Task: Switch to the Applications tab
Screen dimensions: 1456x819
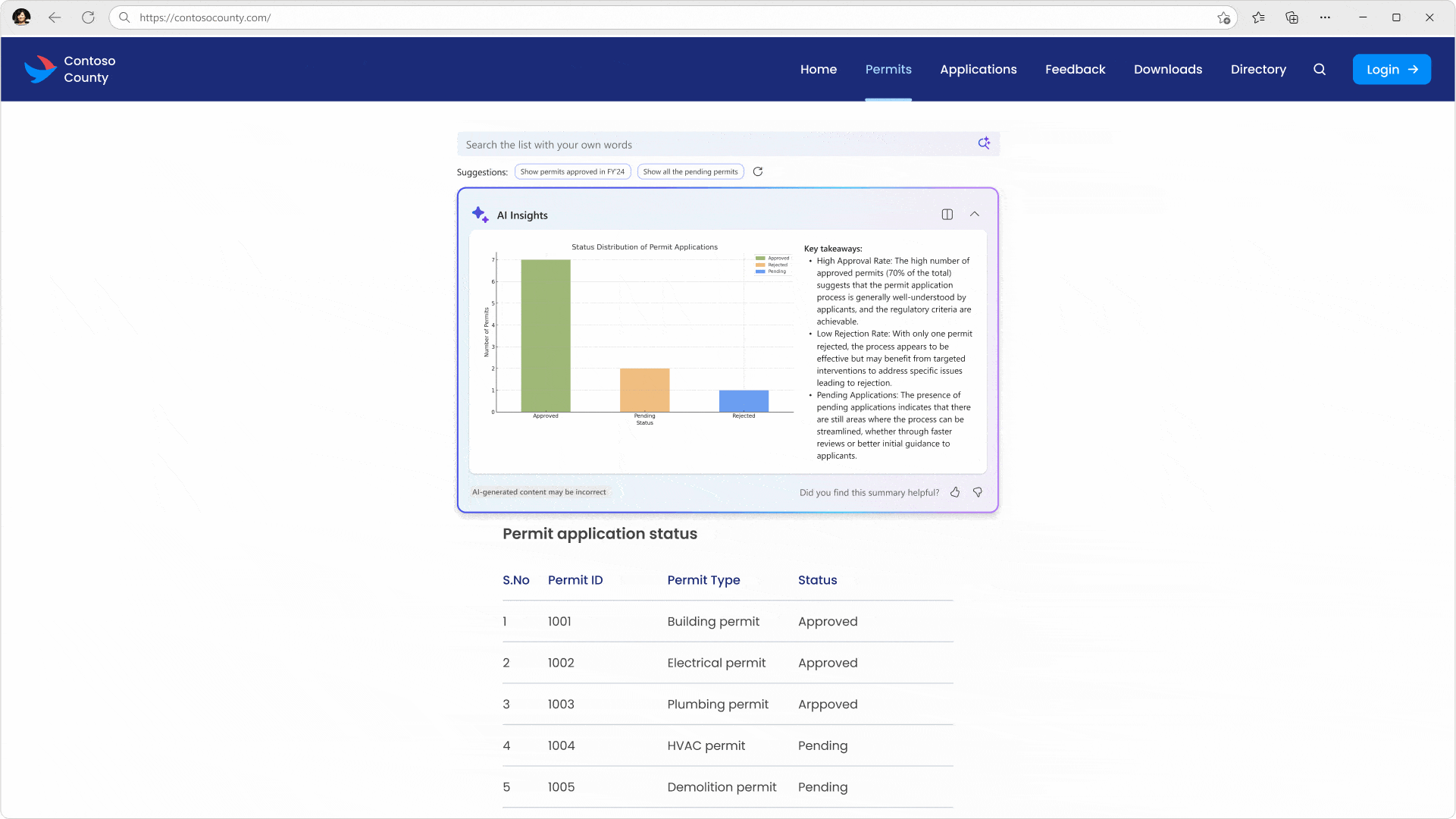Action: pos(978,69)
